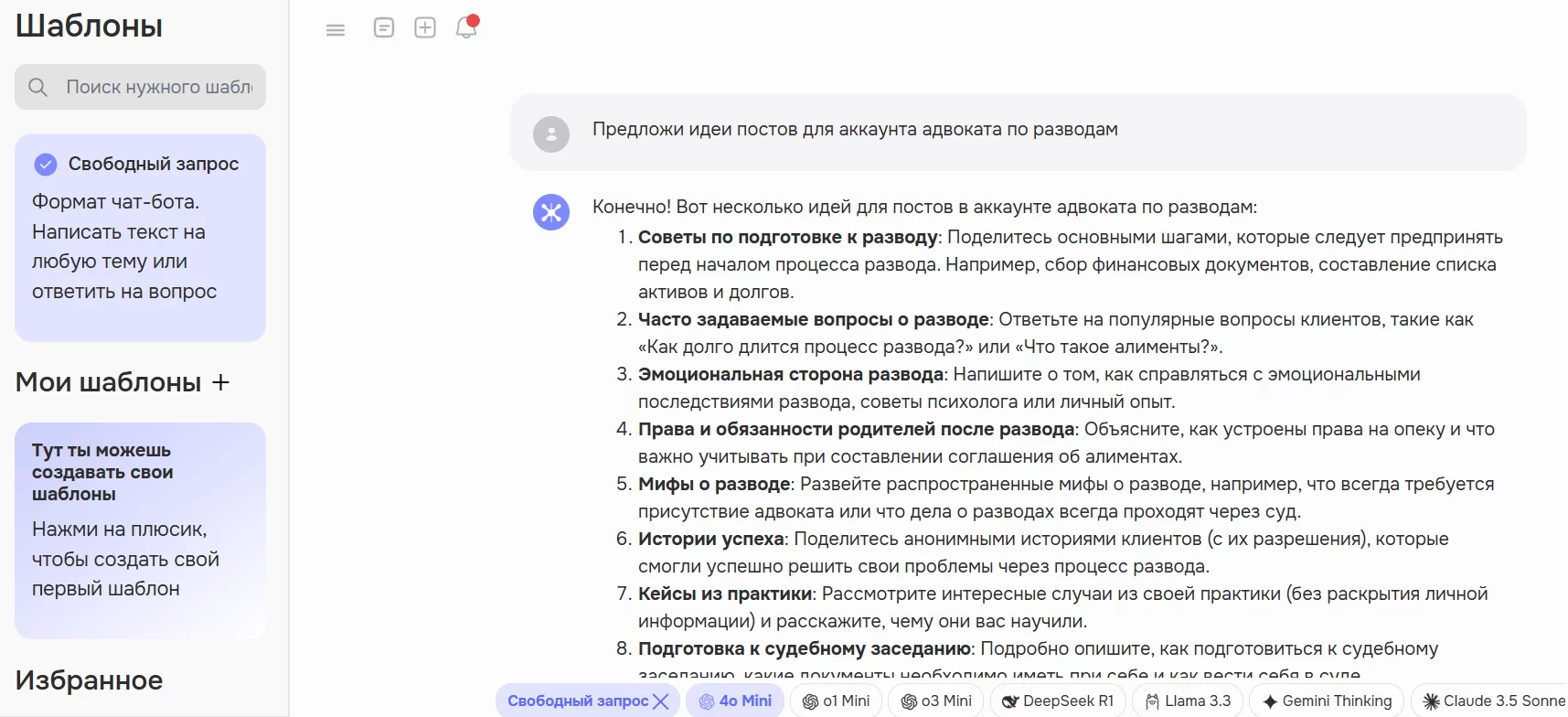Select the 4o Mini model
The height and width of the screenshot is (717, 1568).
coord(735,701)
